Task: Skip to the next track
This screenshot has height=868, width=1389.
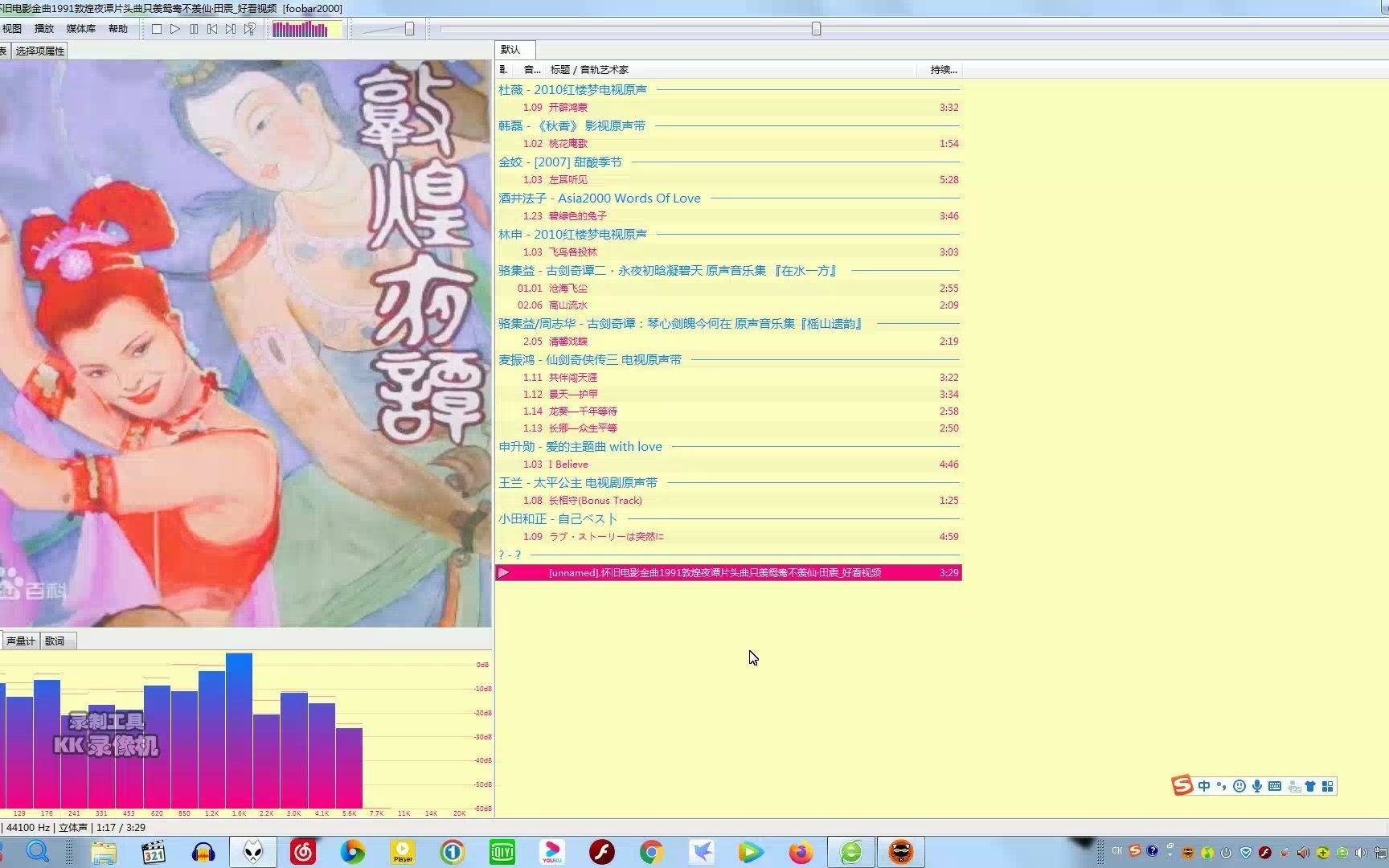Action: [x=231, y=29]
